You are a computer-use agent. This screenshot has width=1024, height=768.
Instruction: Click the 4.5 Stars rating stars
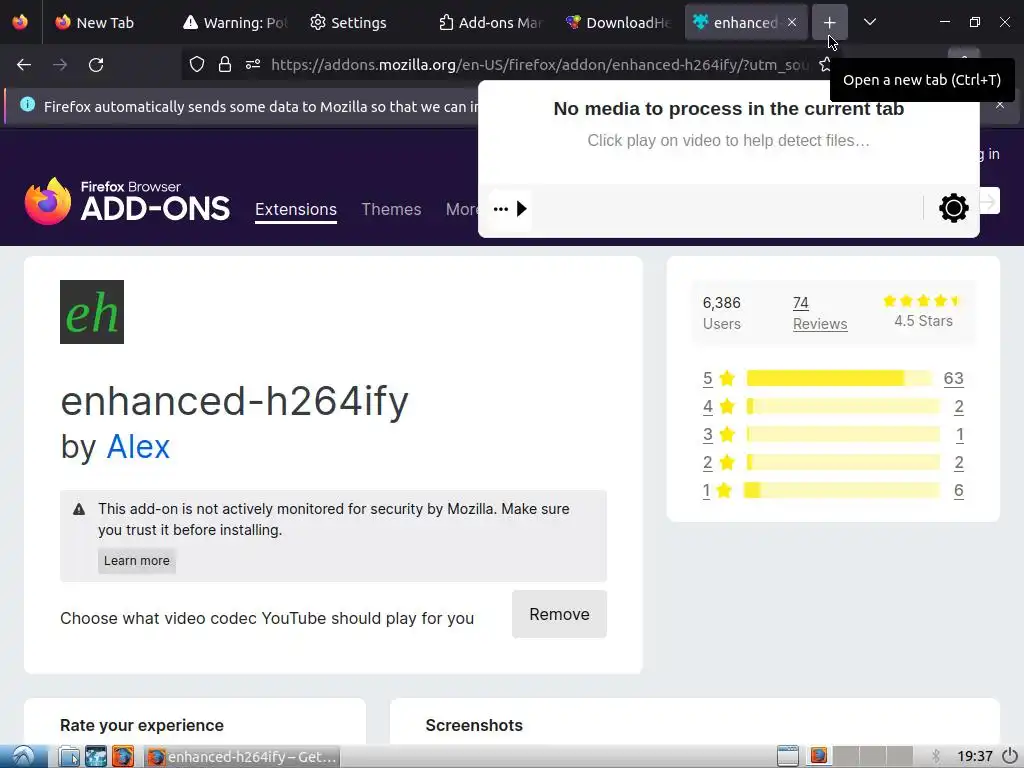pyautogui.click(x=923, y=300)
